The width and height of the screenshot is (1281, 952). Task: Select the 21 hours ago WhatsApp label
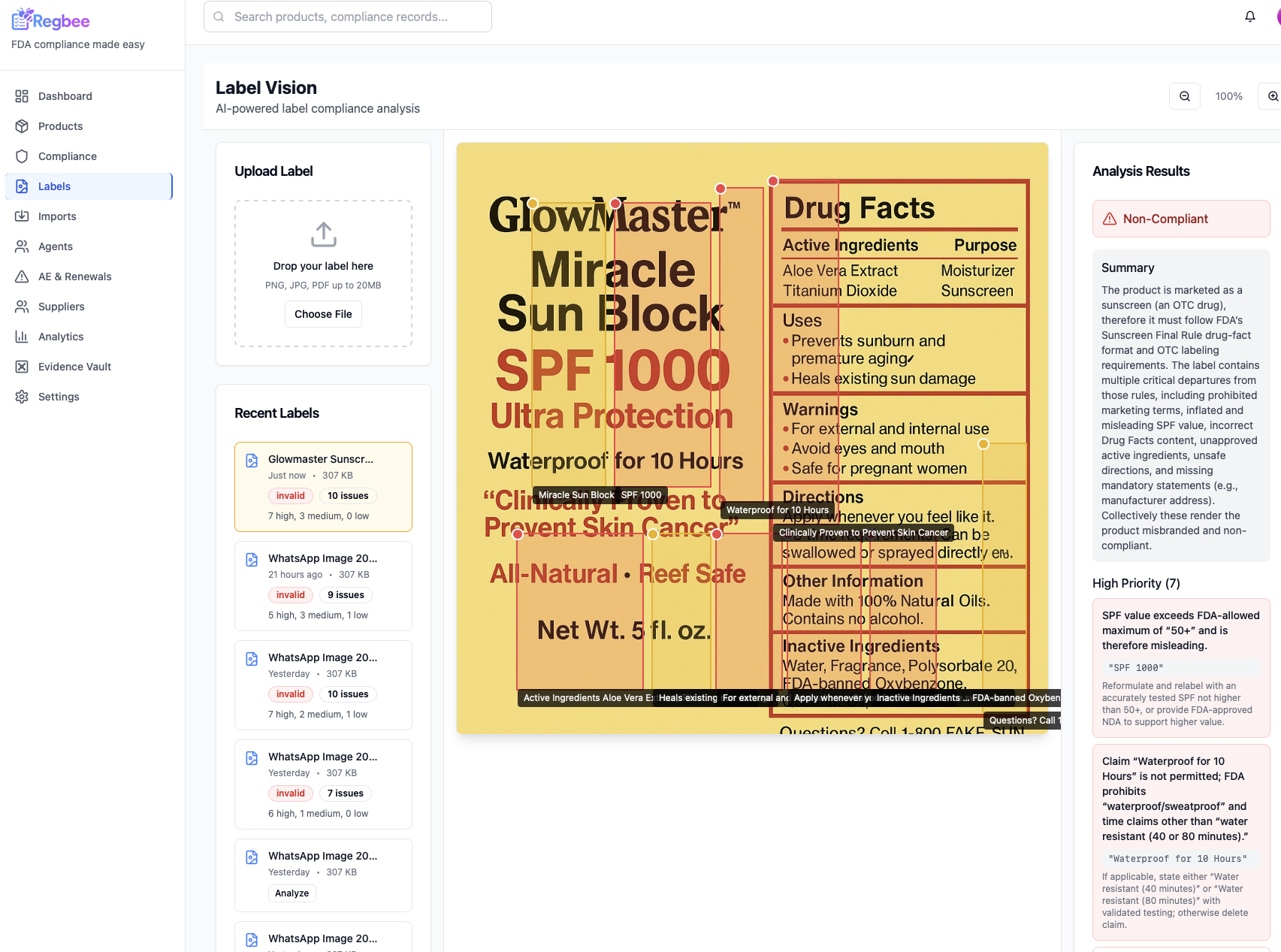323,585
